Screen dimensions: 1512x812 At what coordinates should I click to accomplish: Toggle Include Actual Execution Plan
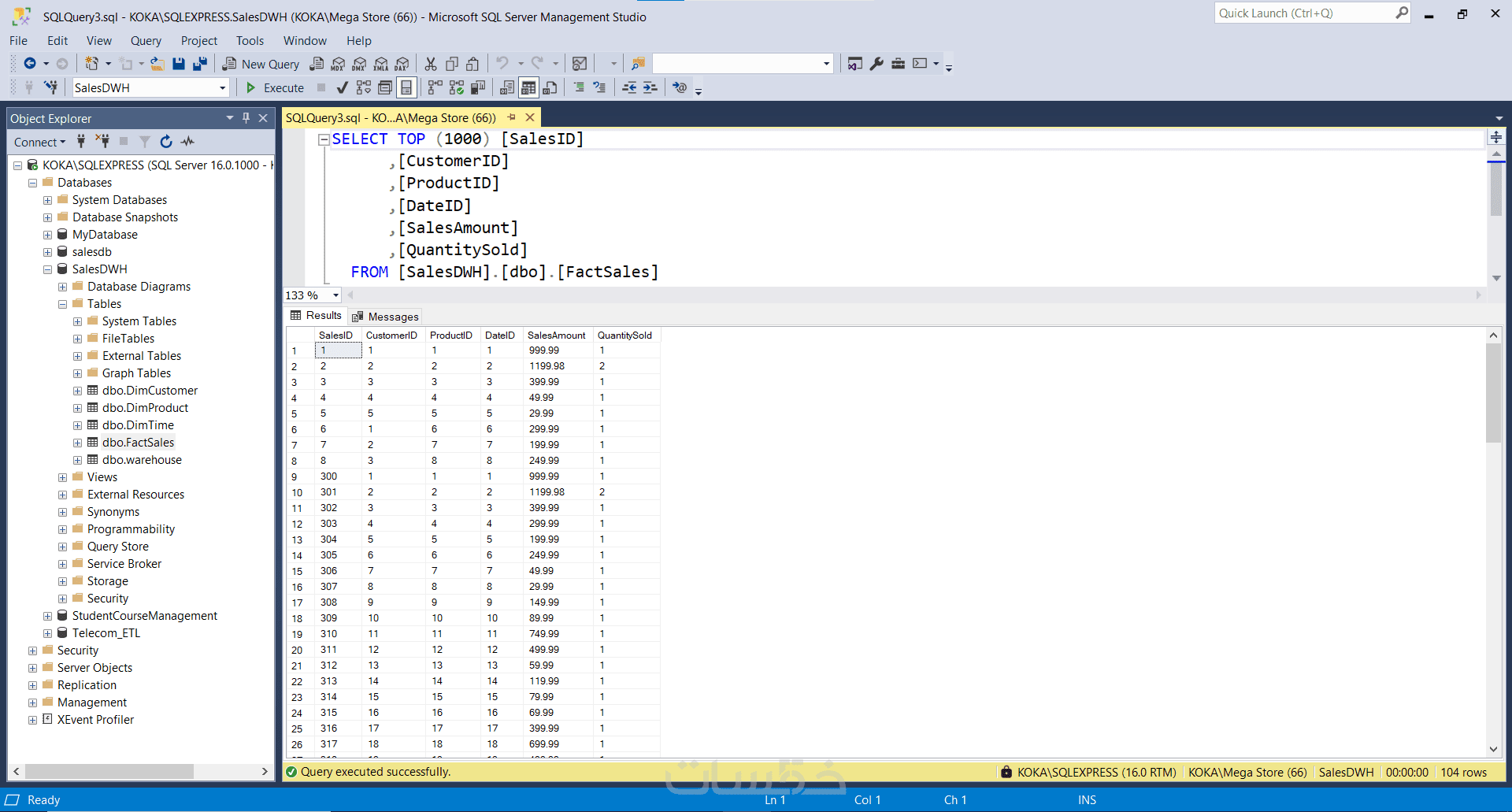tap(435, 87)
